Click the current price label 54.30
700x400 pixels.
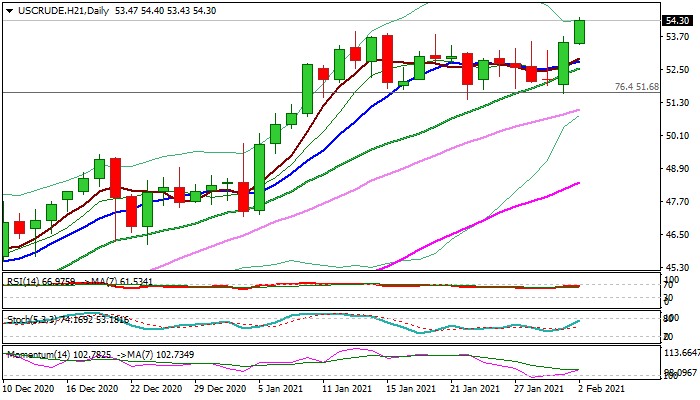coord(675,21)
